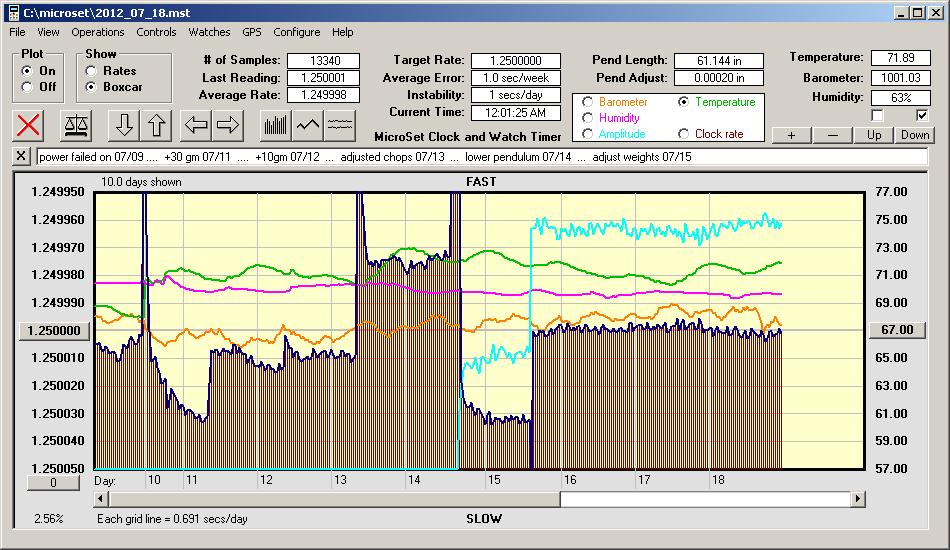Click the MicroSet app icon in title bar

pyautogui.click(x=13, y=13)
